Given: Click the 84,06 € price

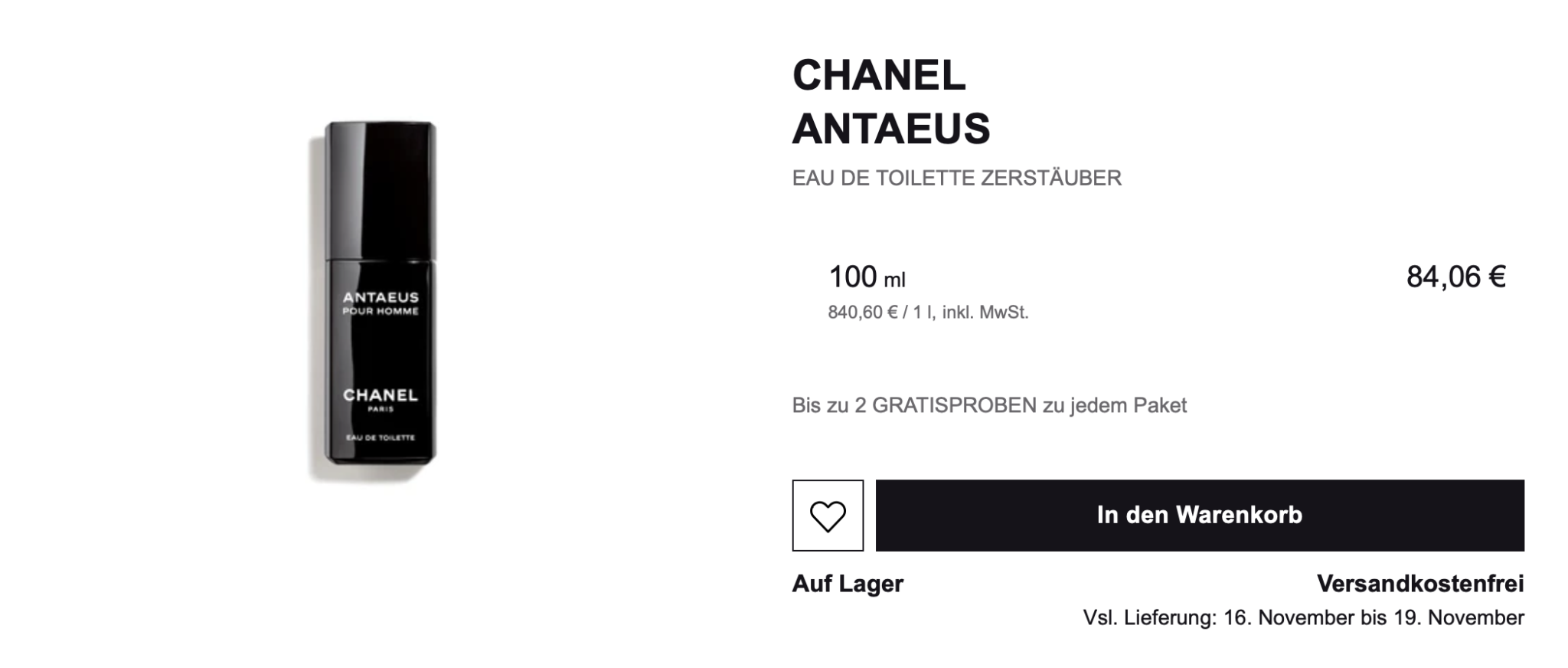Looking at the screenshot, I should (1455, 277).
